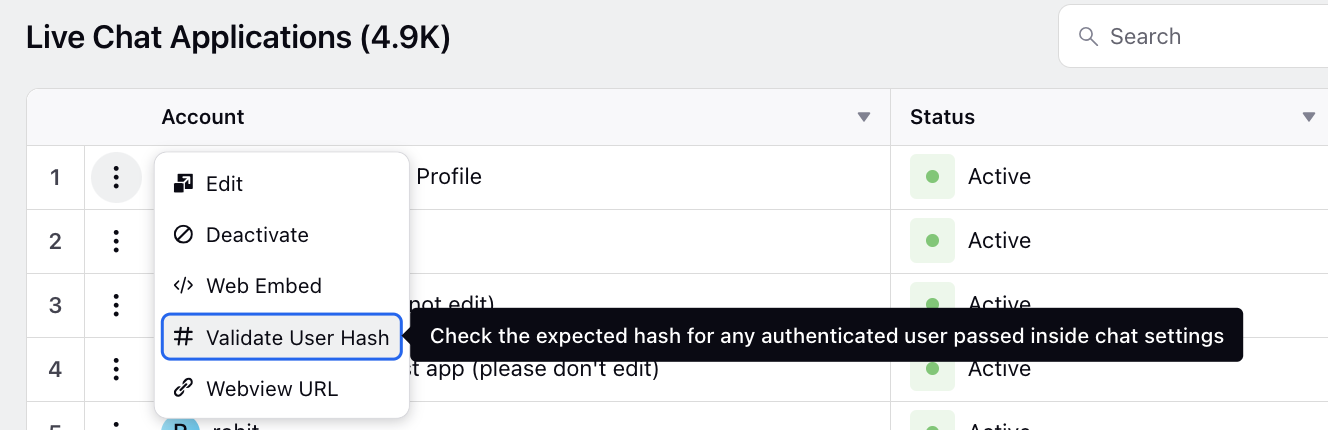Click the Web Embed code icon

pos(183,285)
